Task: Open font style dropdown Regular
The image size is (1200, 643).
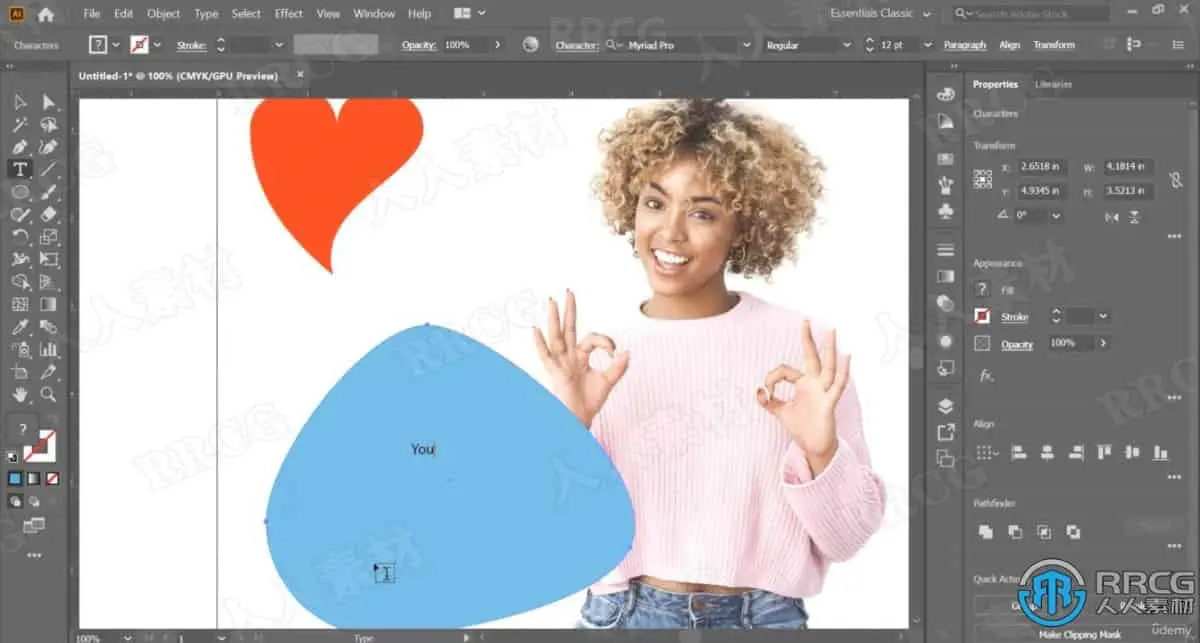Action: tap(846, 45)
